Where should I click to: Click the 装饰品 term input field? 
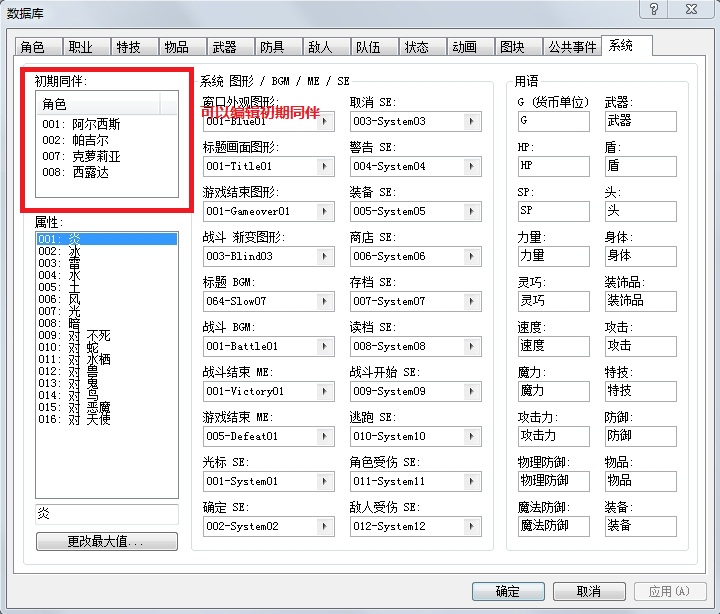[641, 301]
